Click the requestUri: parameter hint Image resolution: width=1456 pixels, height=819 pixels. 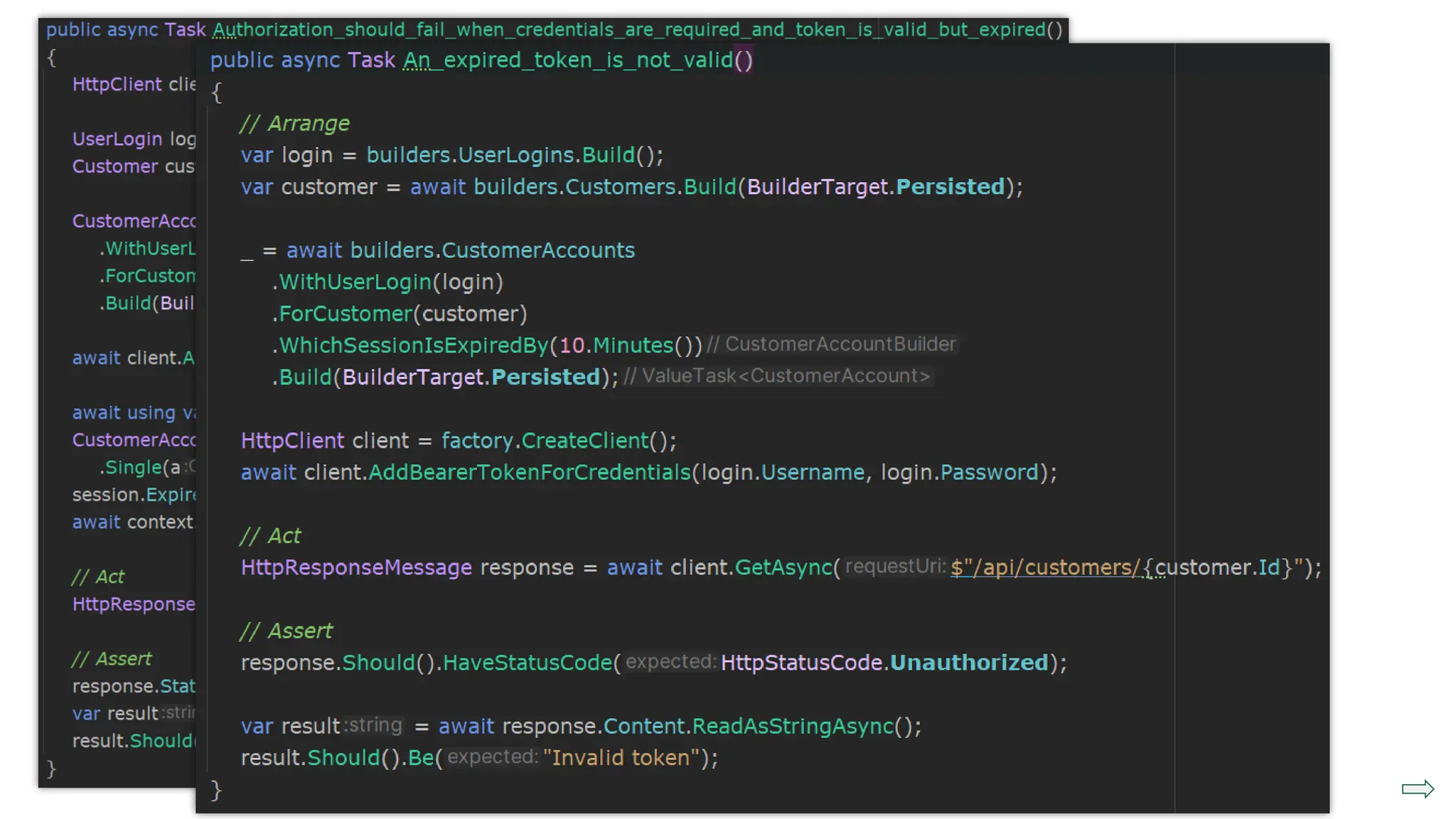click(x=895, y=567)
